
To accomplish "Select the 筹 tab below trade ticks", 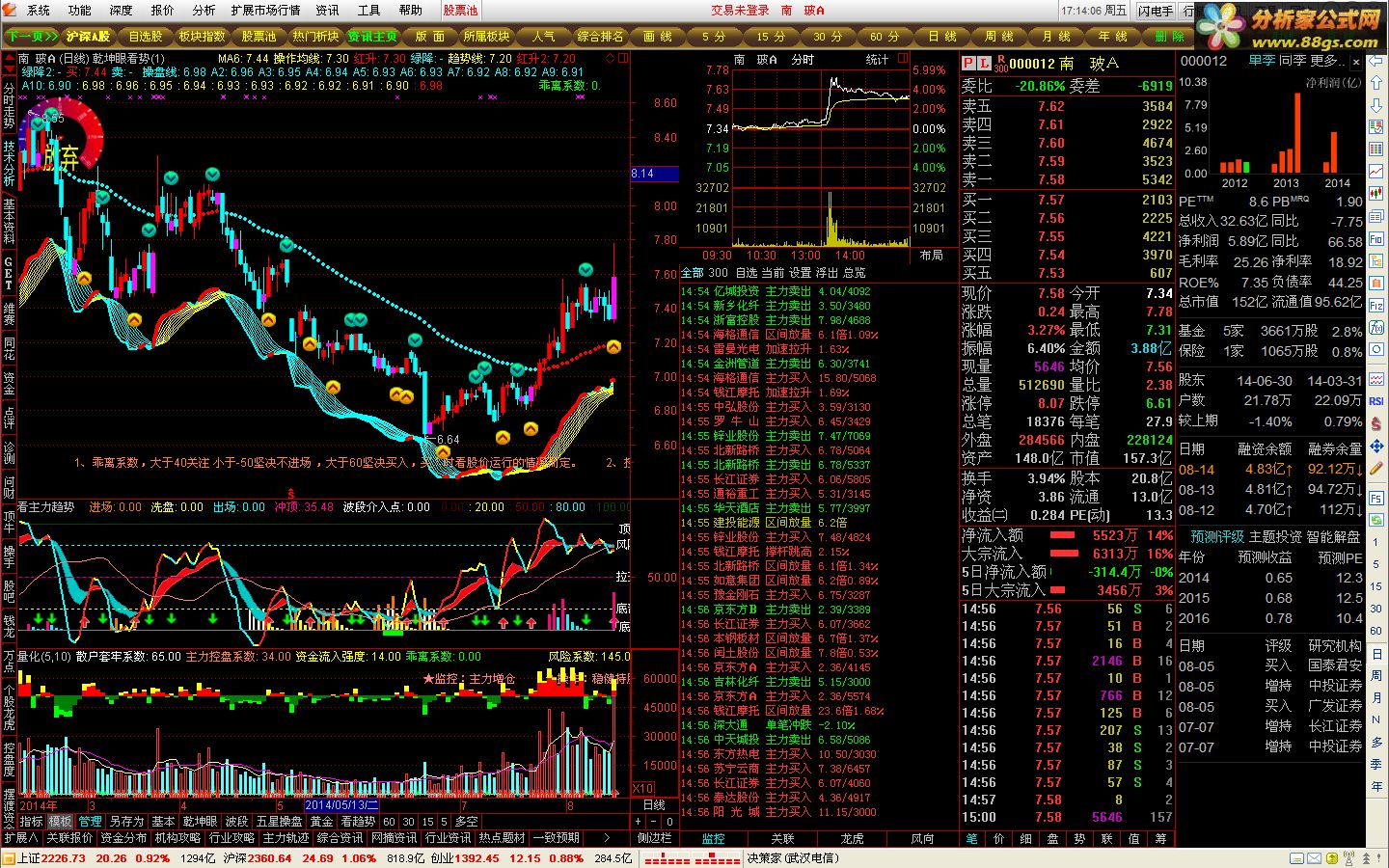I will (1160, 839).
